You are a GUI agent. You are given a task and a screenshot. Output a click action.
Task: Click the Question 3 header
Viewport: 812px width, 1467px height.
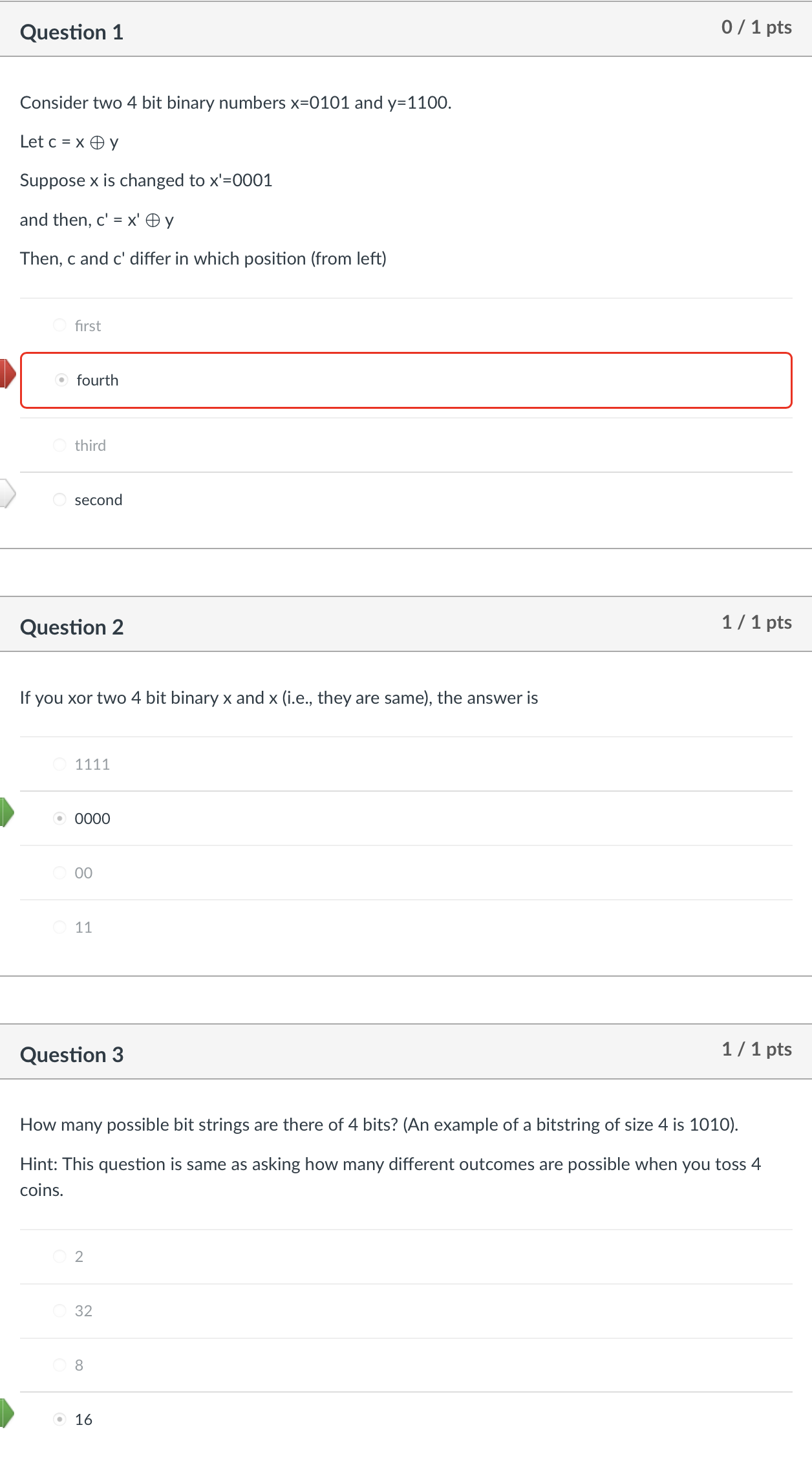tap(72, 1054)
